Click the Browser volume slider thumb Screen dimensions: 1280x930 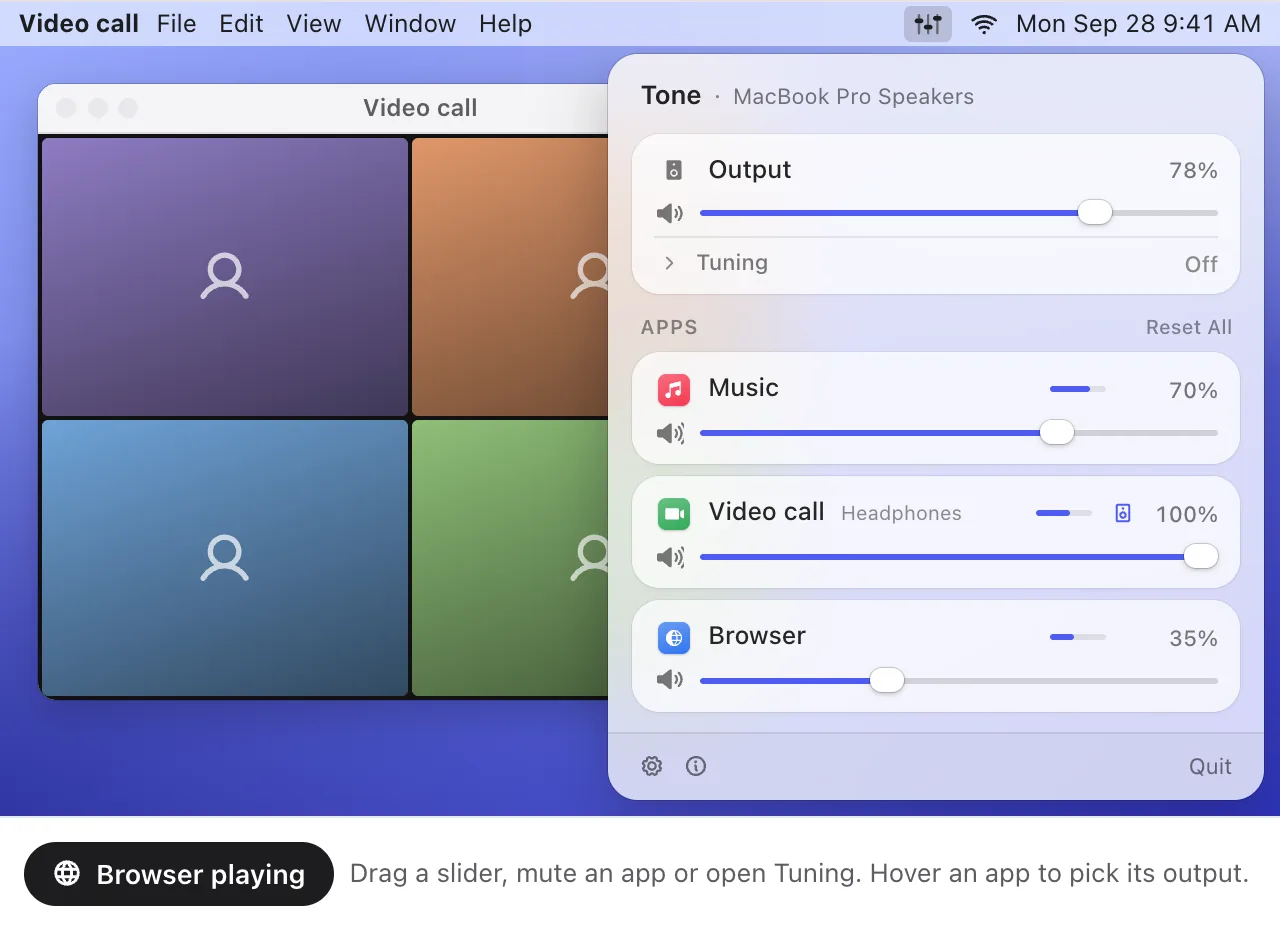[x=887, y=680]
